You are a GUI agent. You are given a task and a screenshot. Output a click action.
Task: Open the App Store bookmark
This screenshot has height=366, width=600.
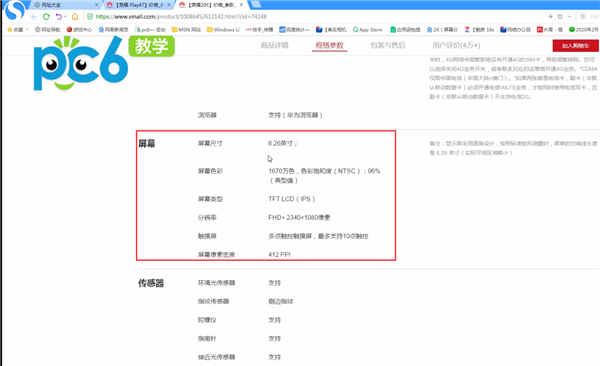368,29
